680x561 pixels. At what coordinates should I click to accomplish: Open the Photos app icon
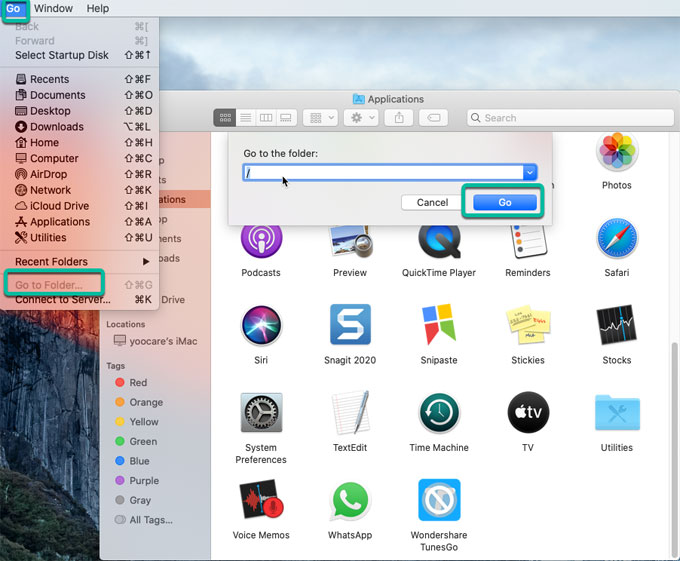pyautogui.click(x=617, y=153)
